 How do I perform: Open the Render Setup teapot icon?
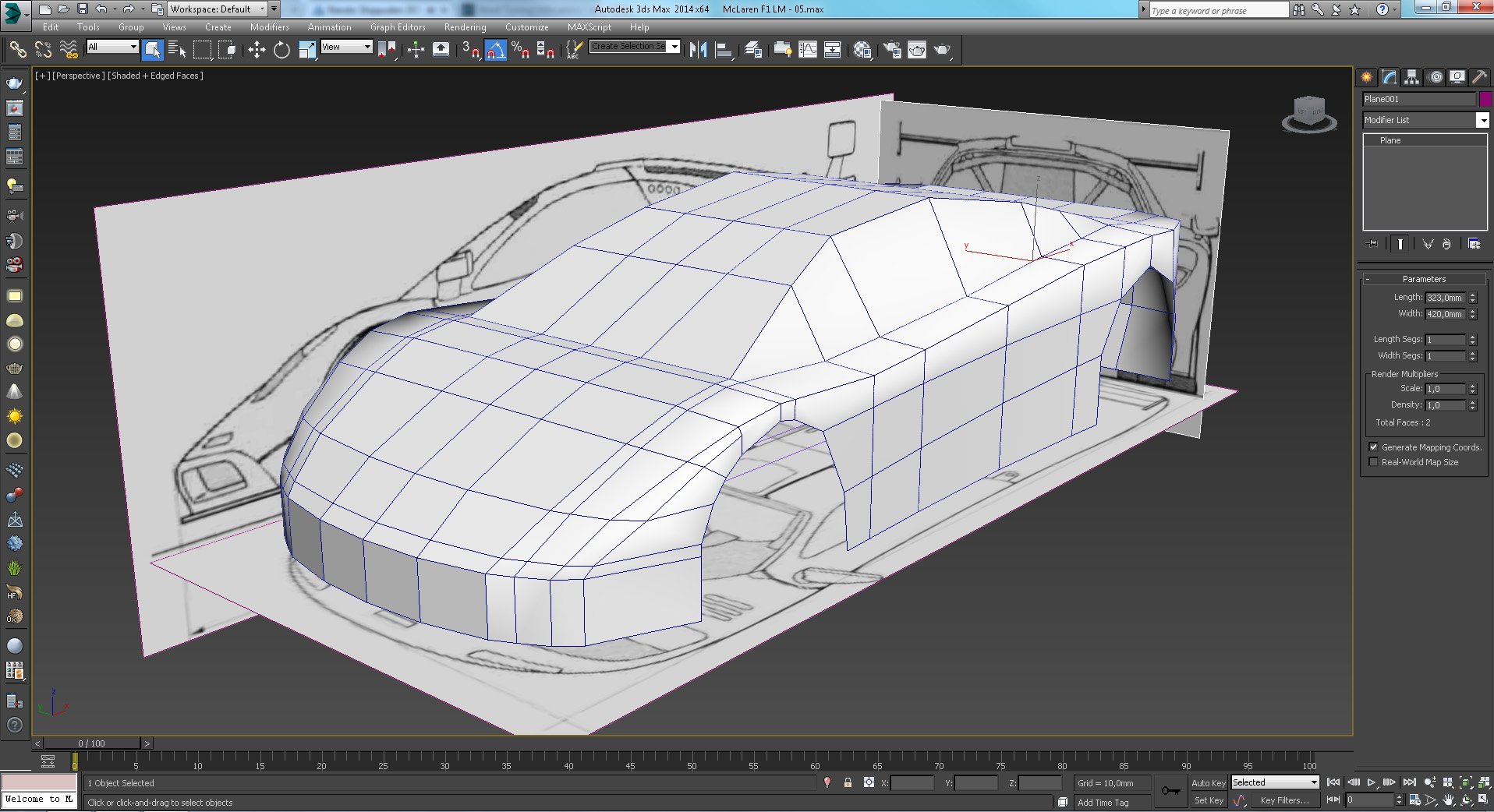892,50
